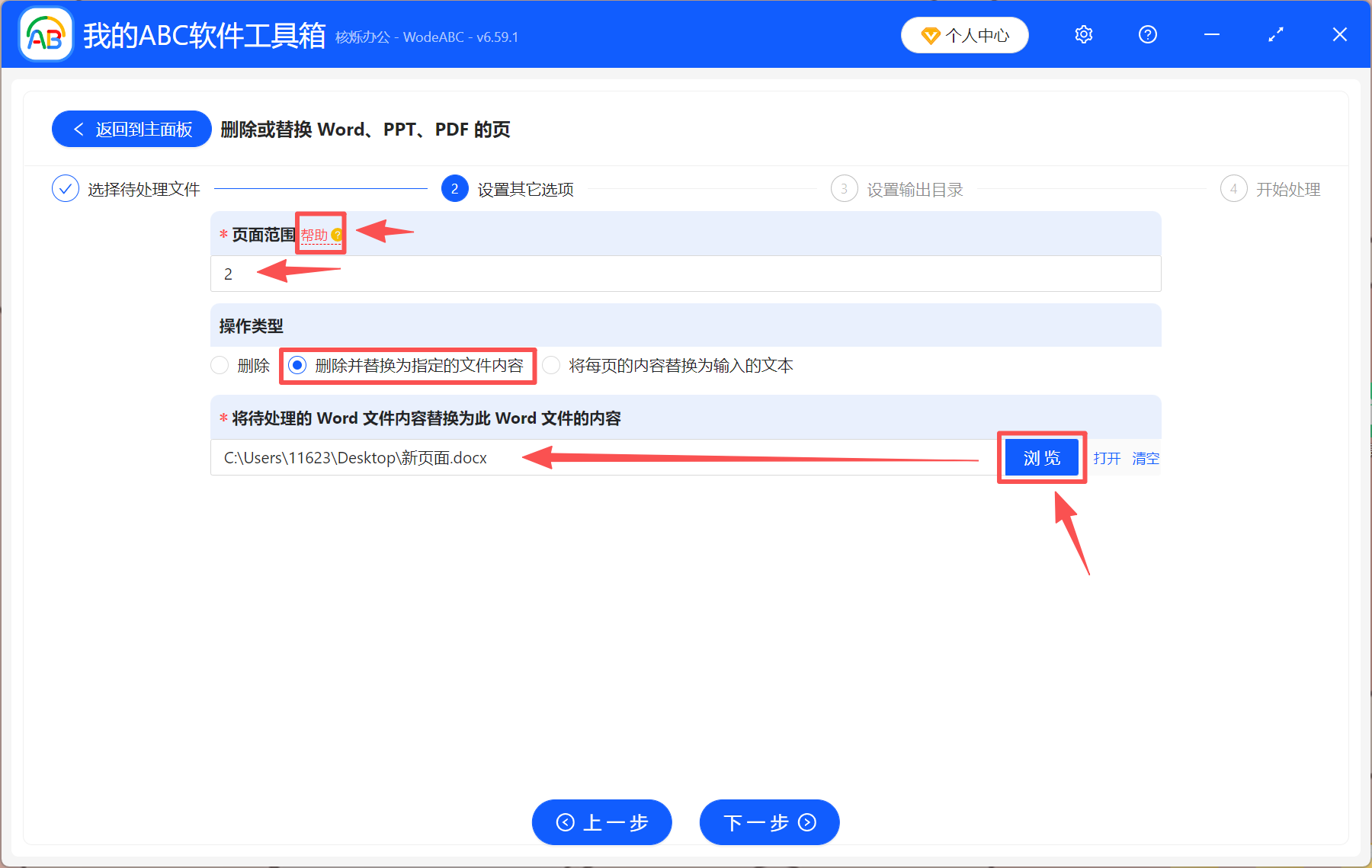The image size is (1372, 868).
Task: Click the yellow question icon next to 帮助
Action: point(338,236)
